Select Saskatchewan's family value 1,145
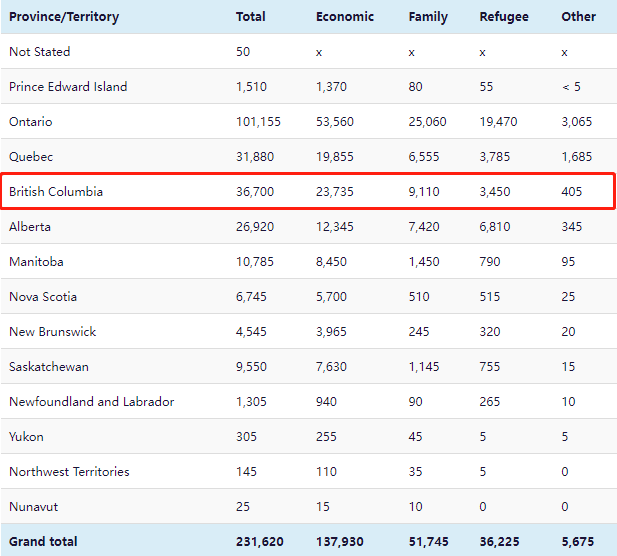 [425, 366]
